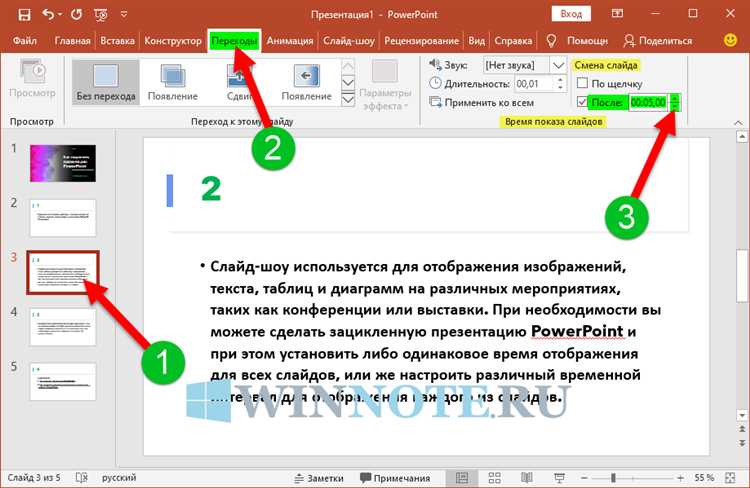
Task: Toggle the Заметки notes pane
Action: point(319,478)
